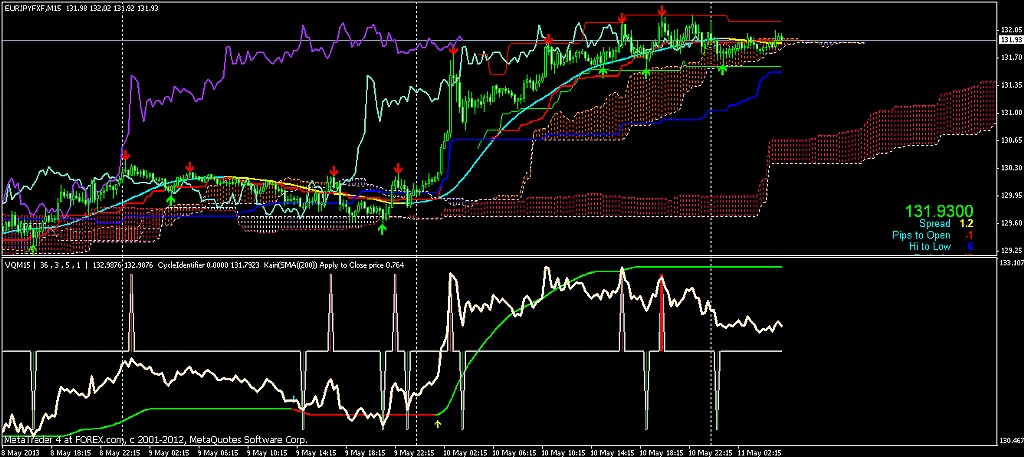Click the 10 May 18:15 time axis label
Screen dimensions: 1024x457
[x=660, y=452]
